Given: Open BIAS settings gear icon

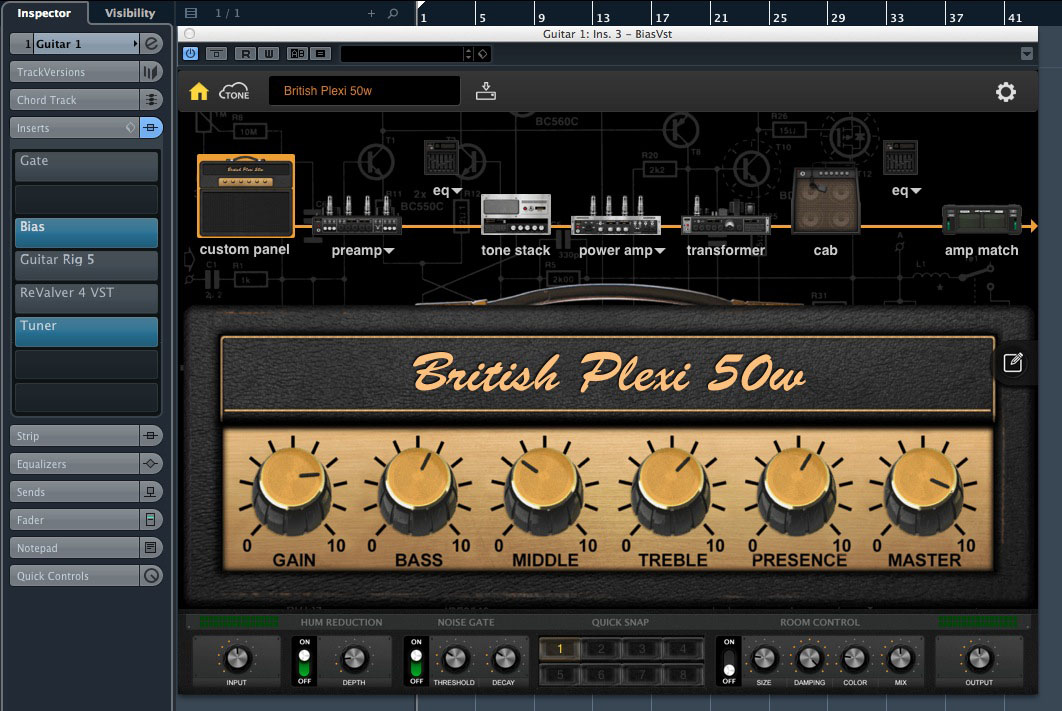Looking at the screenshot, I should [1005, 92].
